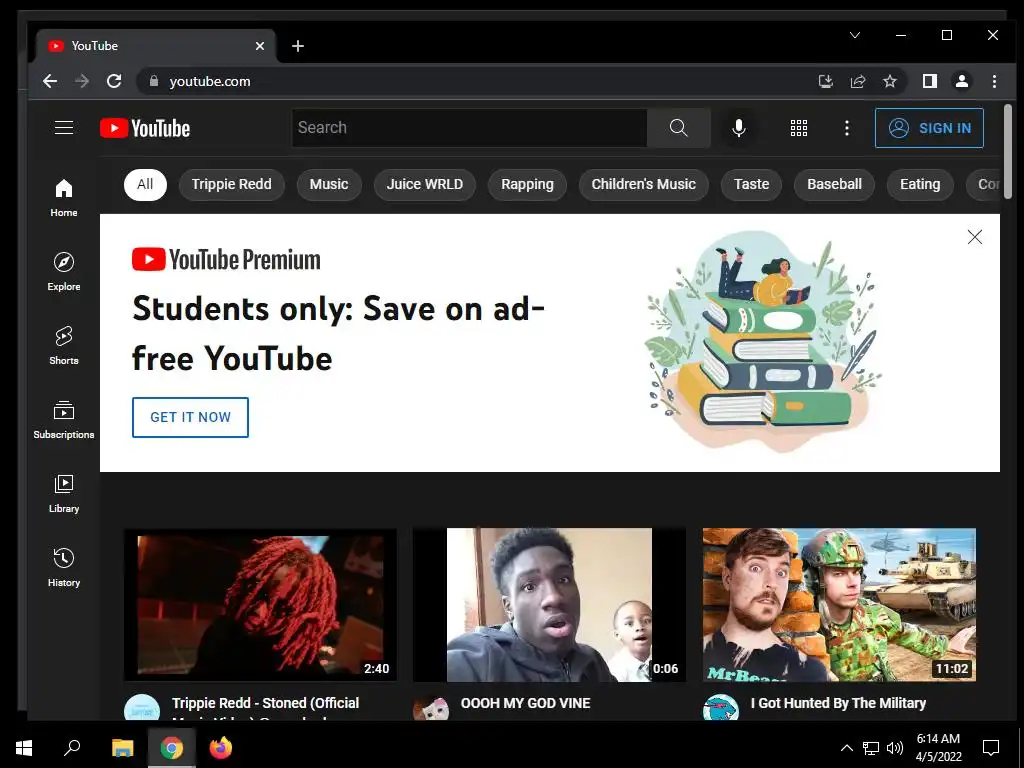
Task: Open Windows notification center
Action: point(991,748)
